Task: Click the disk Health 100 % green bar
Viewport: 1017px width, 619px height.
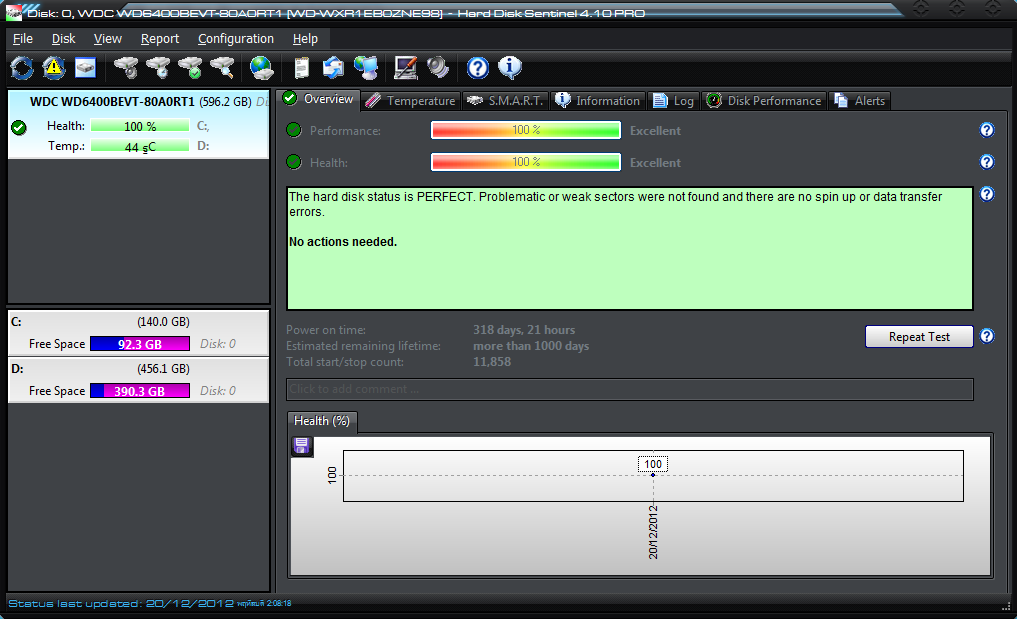Action: coord(140,126)
